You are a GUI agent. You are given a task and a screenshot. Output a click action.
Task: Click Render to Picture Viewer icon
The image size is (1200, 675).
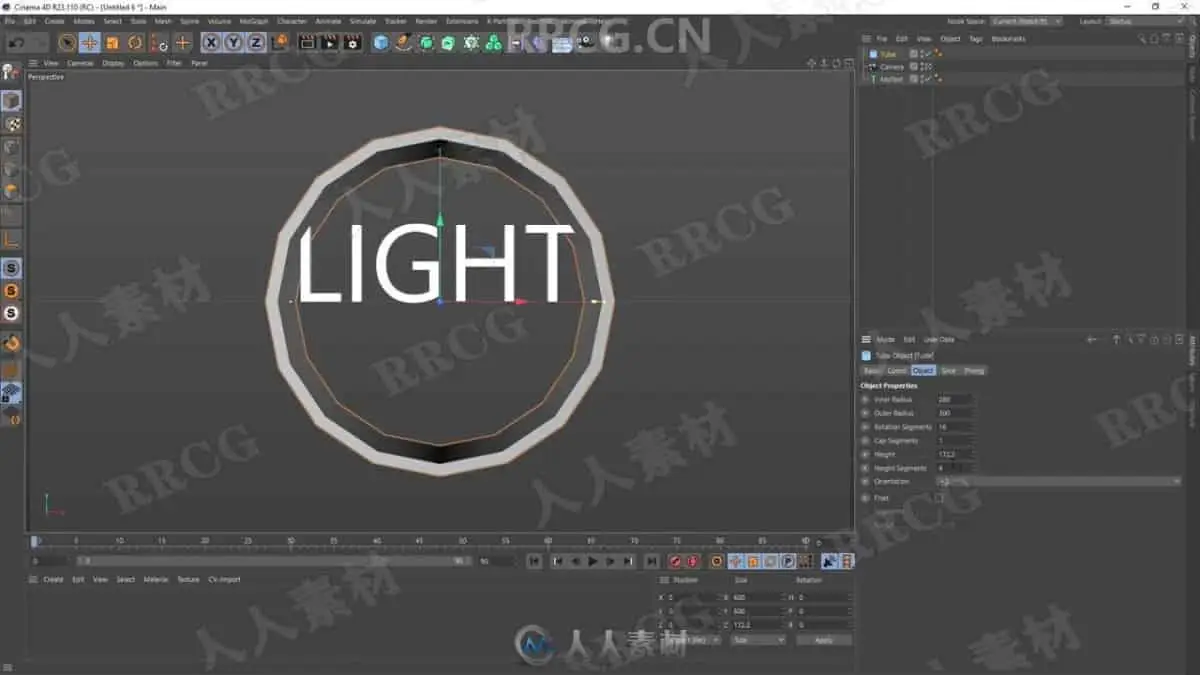coord(329,42)
